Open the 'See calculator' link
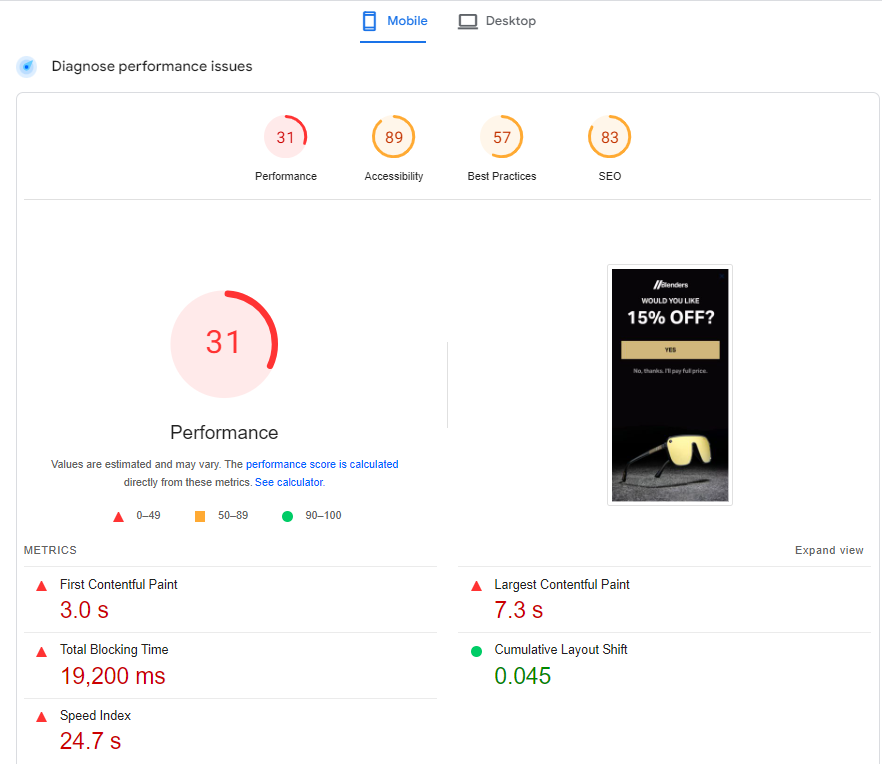This screenshot has width=882, height=764. pyautogui.click(x=289, y=482)
